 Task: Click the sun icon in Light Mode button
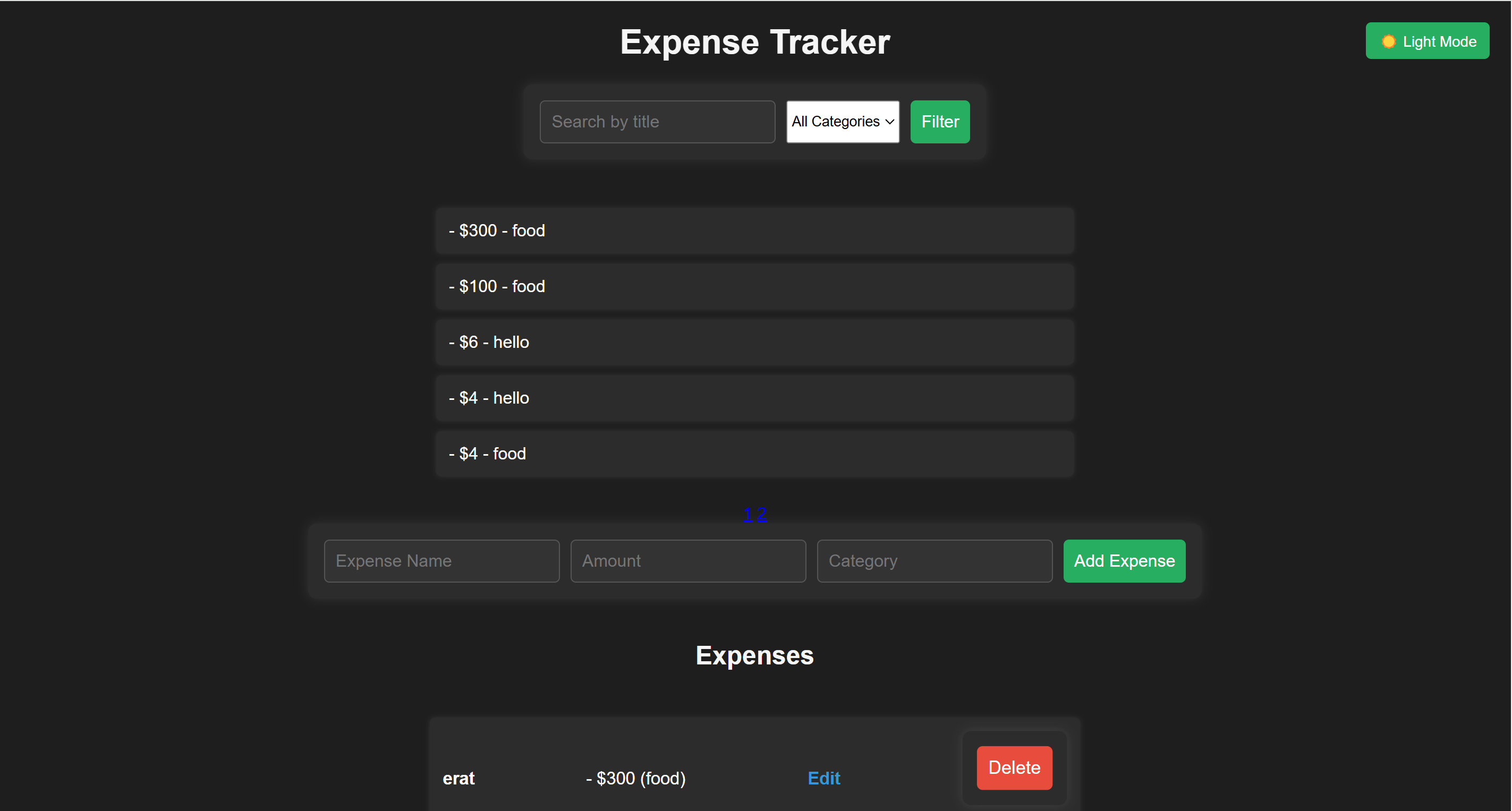pos(1389,40)
